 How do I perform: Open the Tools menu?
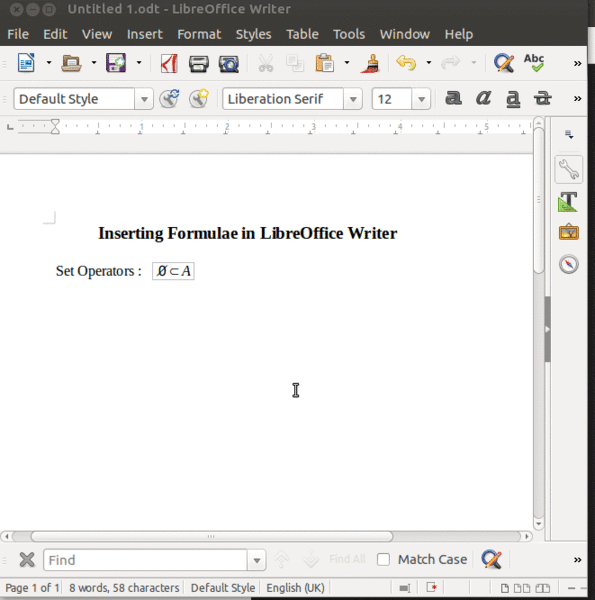[x=349, y=34]
